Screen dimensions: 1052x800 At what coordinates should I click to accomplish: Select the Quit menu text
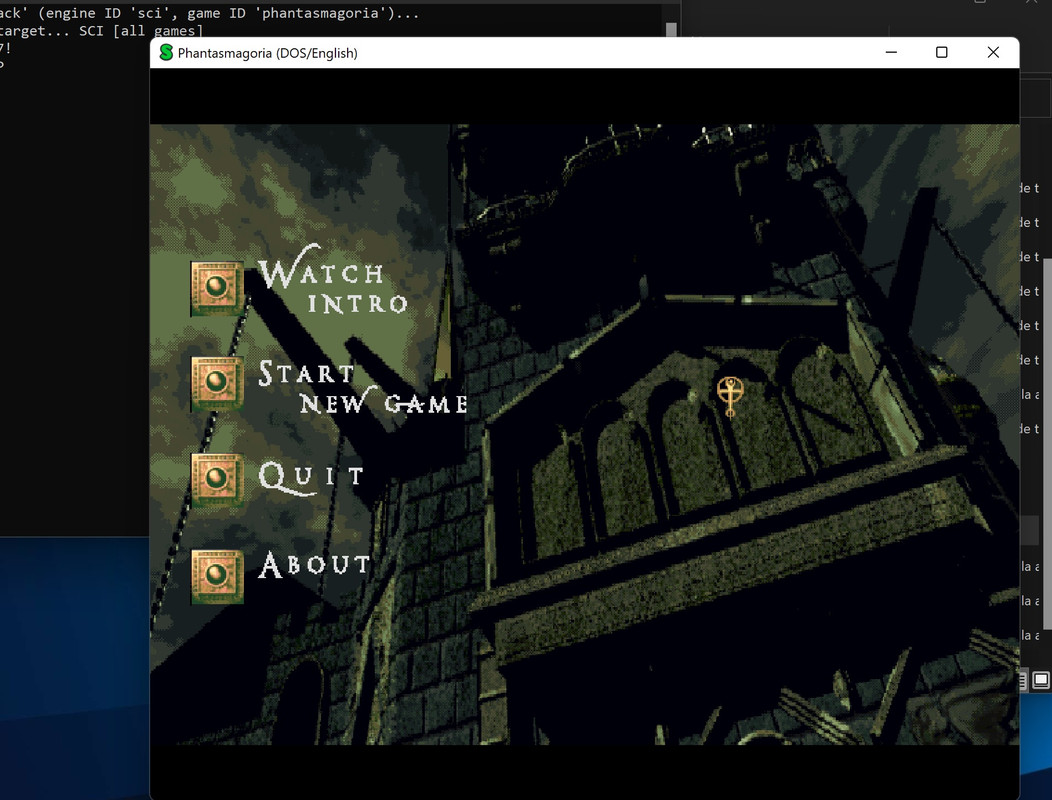tap(311, 477)
